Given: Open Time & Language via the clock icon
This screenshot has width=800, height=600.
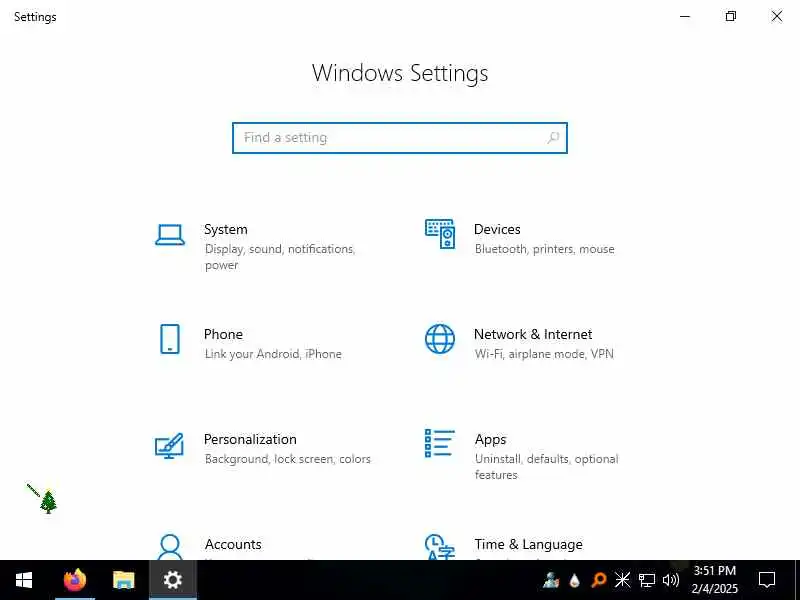Looking at the screenshot, I should click(x=439, y=547).
